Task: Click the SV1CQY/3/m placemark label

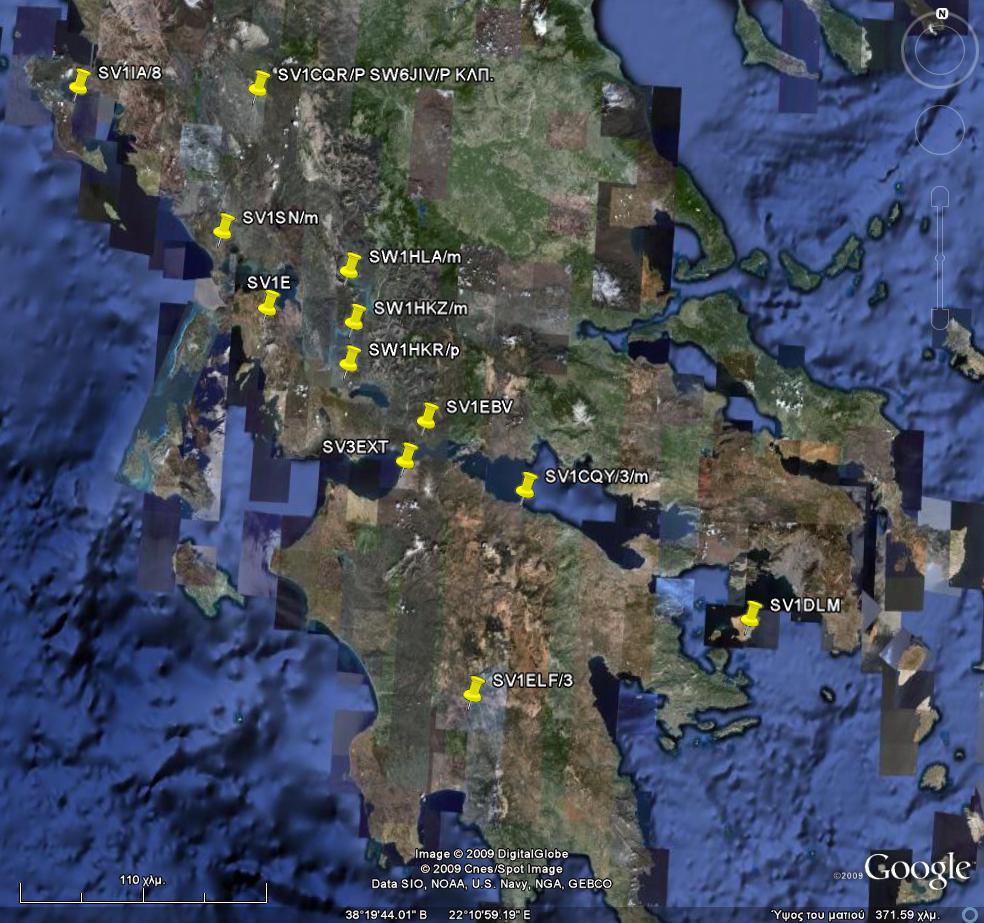Action: (596, 476)
